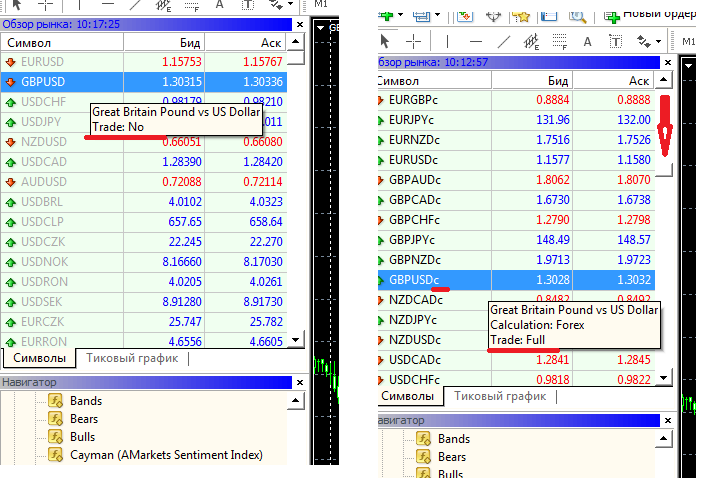The height and width of the screenshot is (478, 711).
Task: Sort by Символ column in left window
Action: click(62, 43)
